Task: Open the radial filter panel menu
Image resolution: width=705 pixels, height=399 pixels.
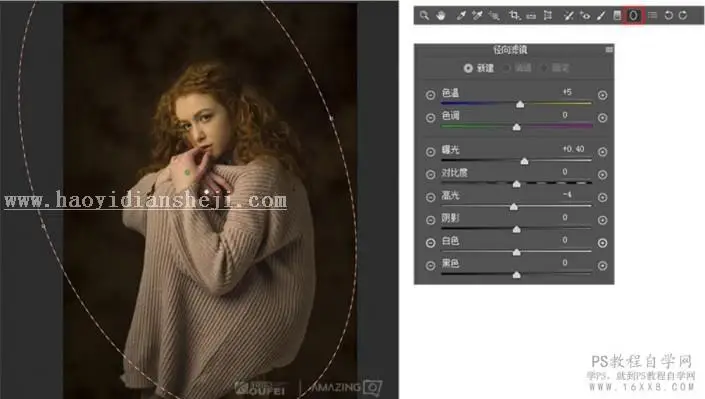Action: click(x=609, y=49)
